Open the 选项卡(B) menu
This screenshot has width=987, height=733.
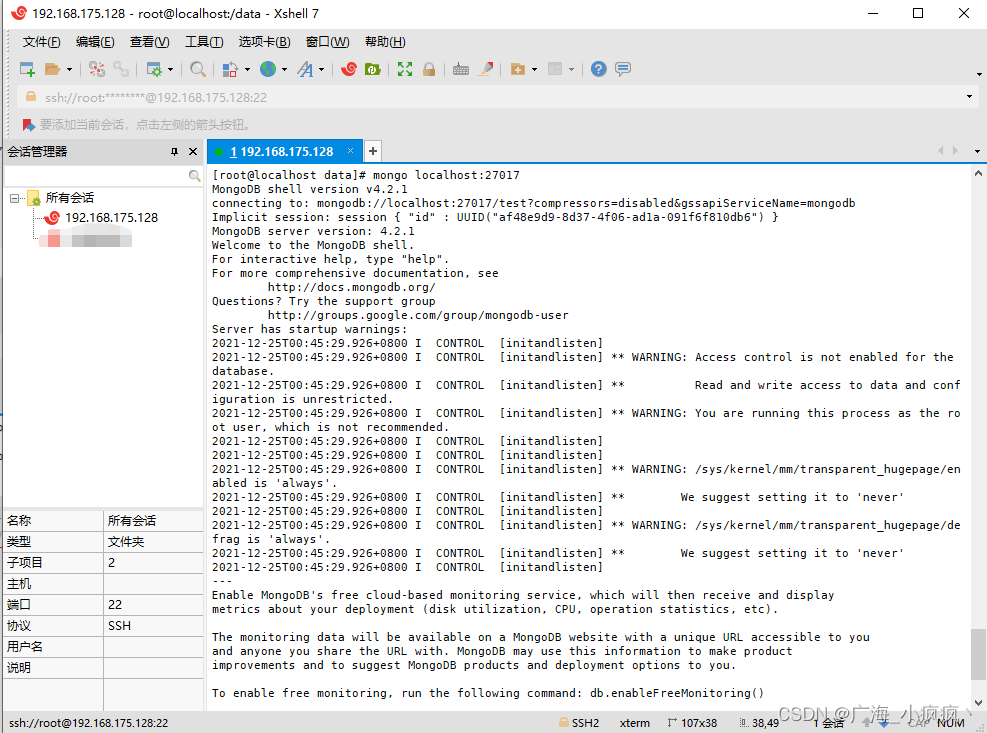point(264,42)
